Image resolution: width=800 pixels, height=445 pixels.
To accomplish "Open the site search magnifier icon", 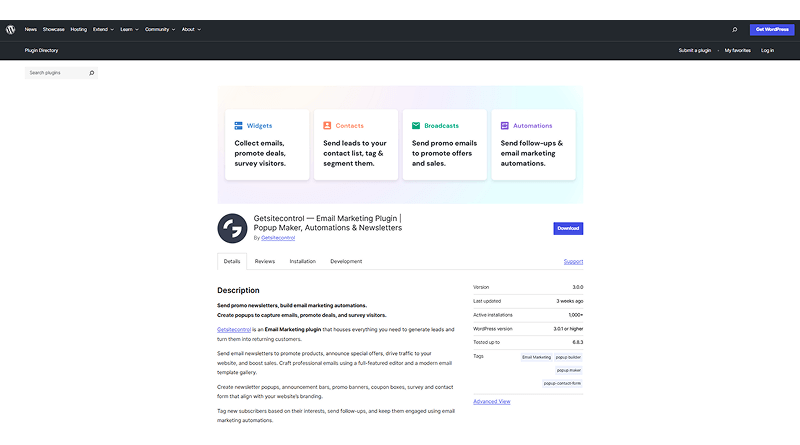I will click(x=735, y=30).
